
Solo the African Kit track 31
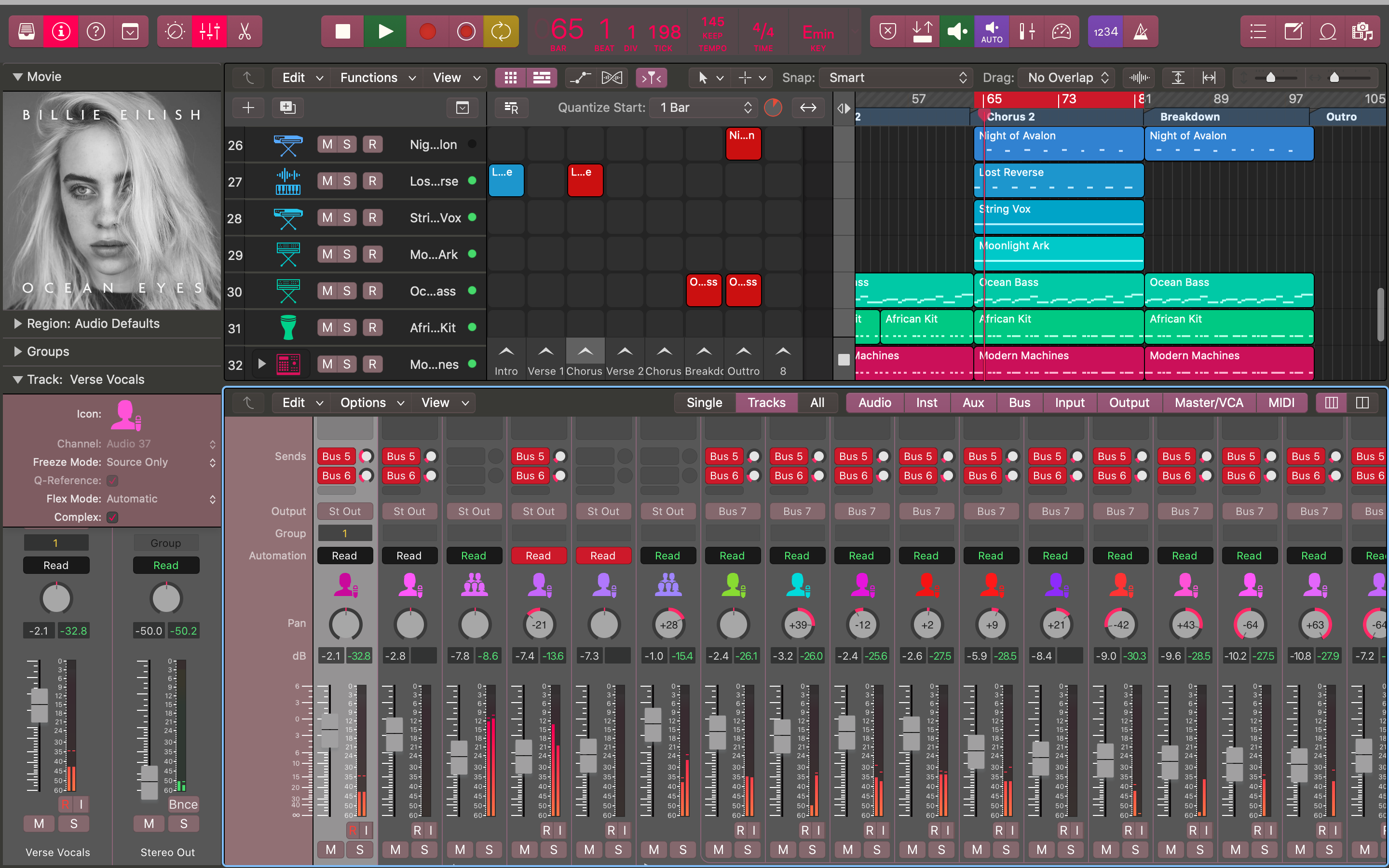coord(347,328)
